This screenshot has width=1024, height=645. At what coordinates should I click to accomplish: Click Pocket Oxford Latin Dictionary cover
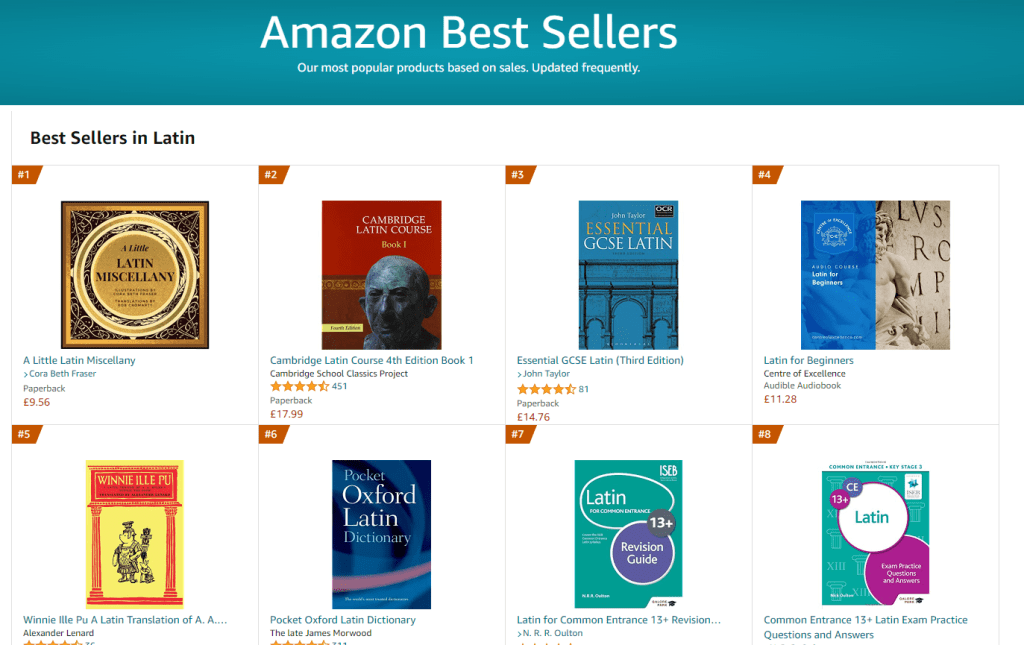381,534
